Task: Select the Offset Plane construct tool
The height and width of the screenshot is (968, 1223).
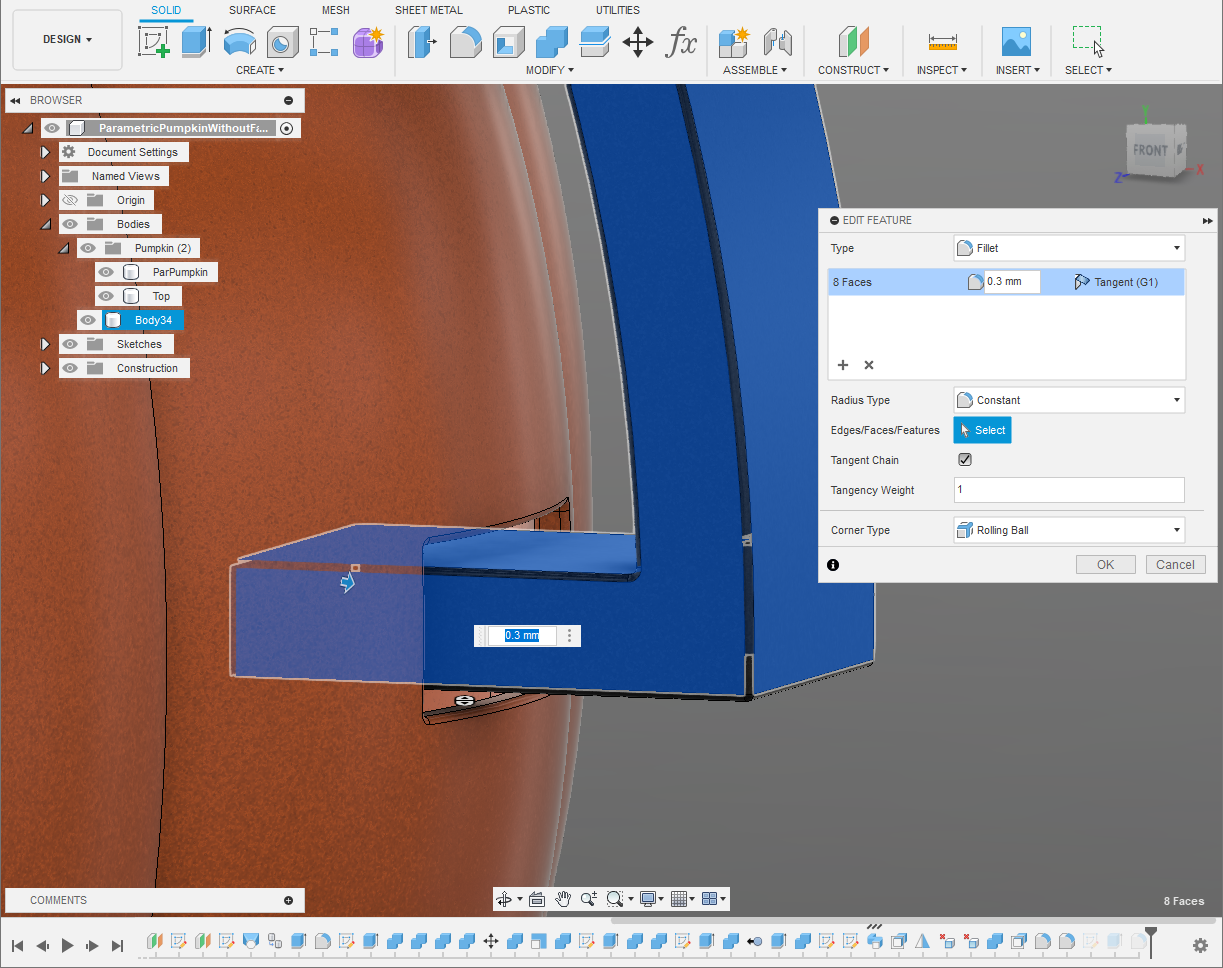Action: click(853, 42)
